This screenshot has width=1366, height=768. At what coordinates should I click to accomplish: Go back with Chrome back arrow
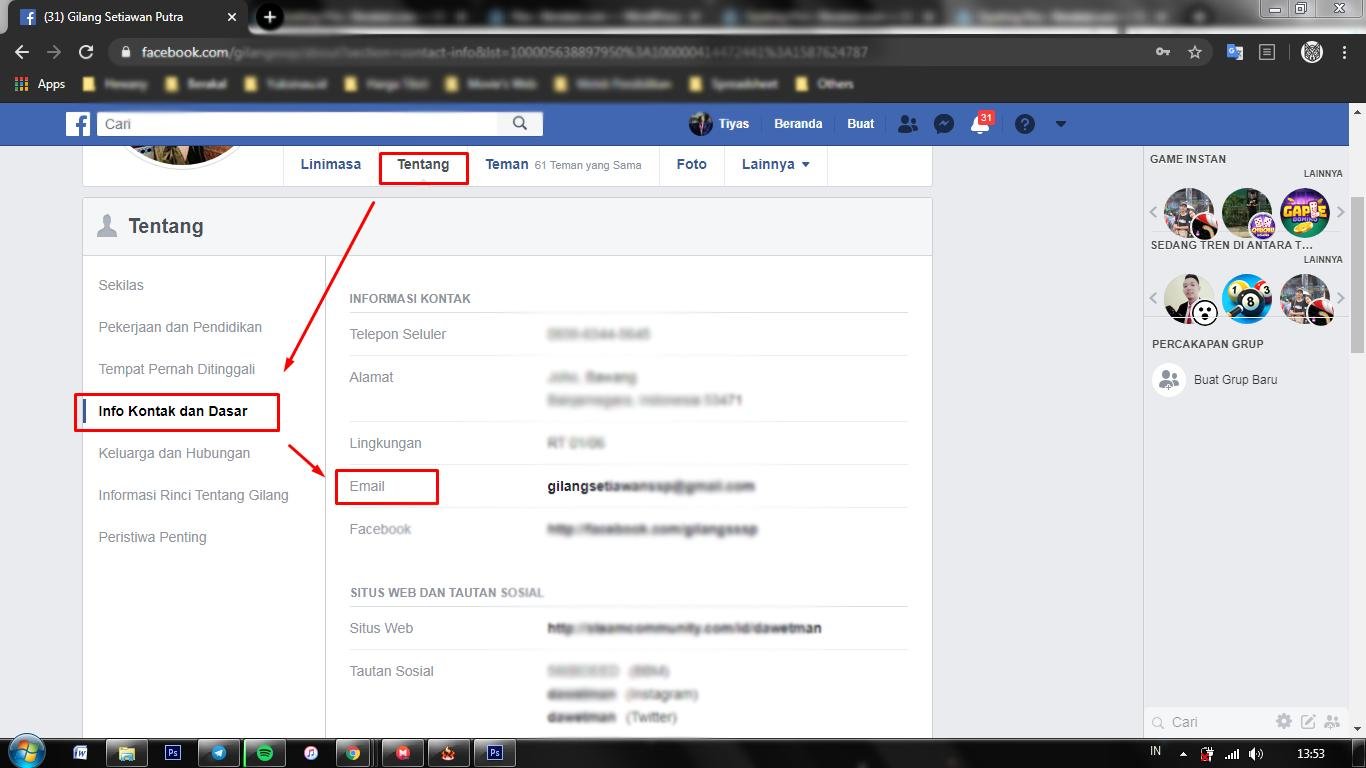(22, 52)
